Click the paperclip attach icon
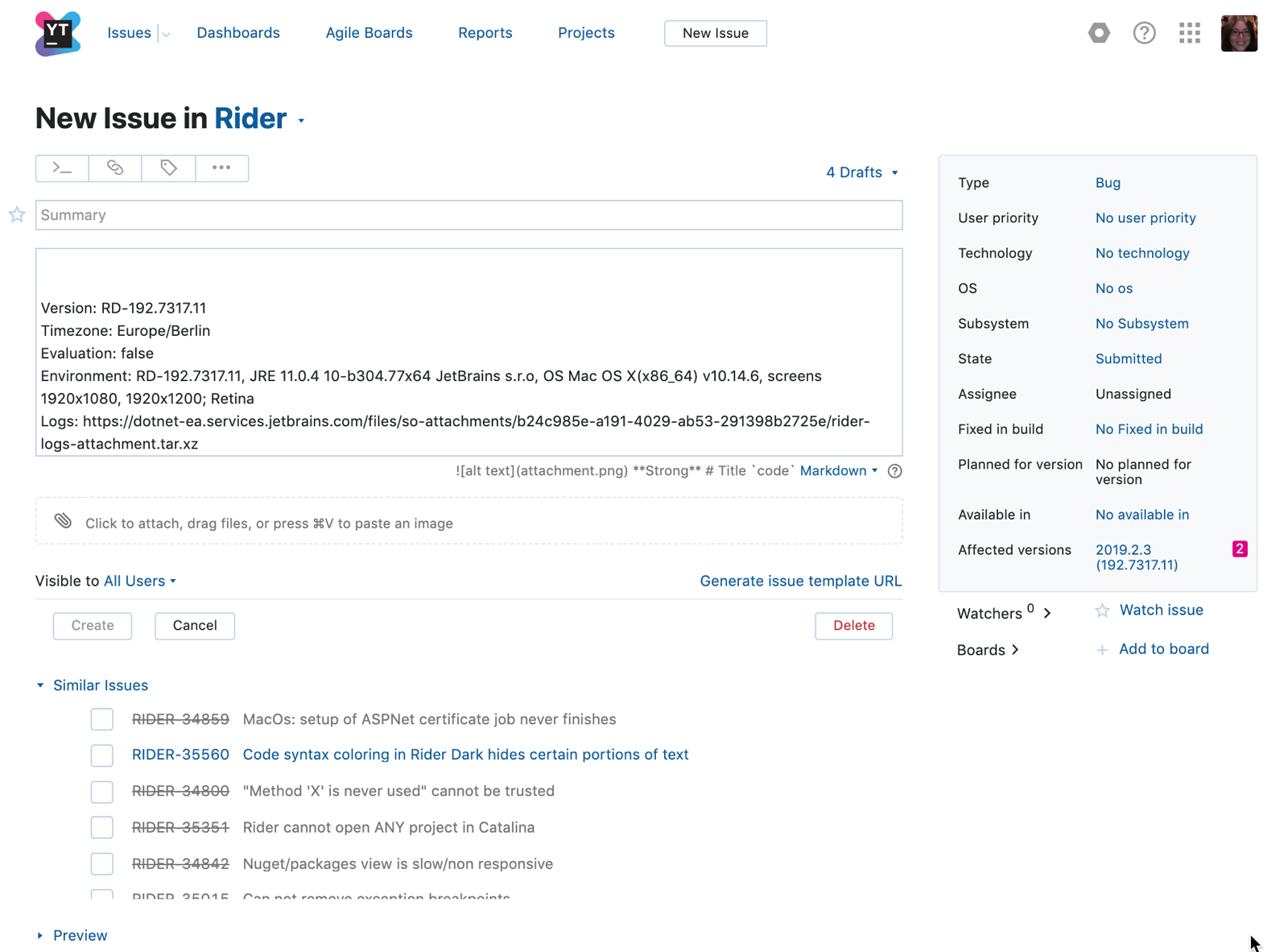 [63, 521]
